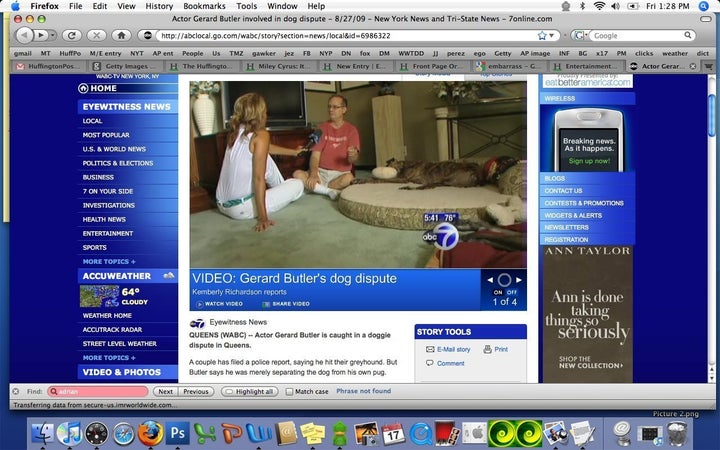Open the back/forward history dropdown arrow
Viewport: 720px width, 450px height.
53,35
